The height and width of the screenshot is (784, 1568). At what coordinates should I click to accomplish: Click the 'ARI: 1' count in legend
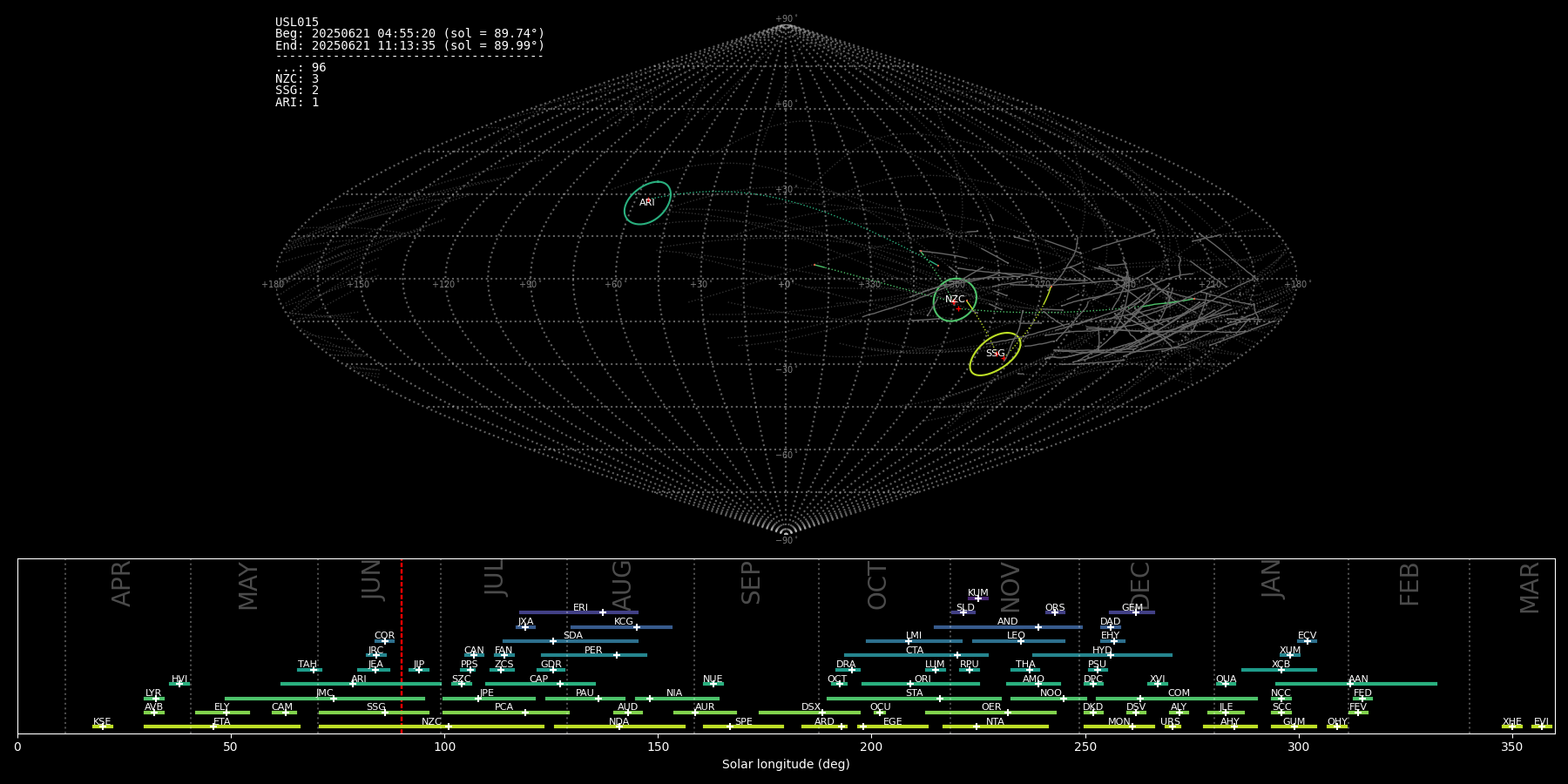click(297, 103)
